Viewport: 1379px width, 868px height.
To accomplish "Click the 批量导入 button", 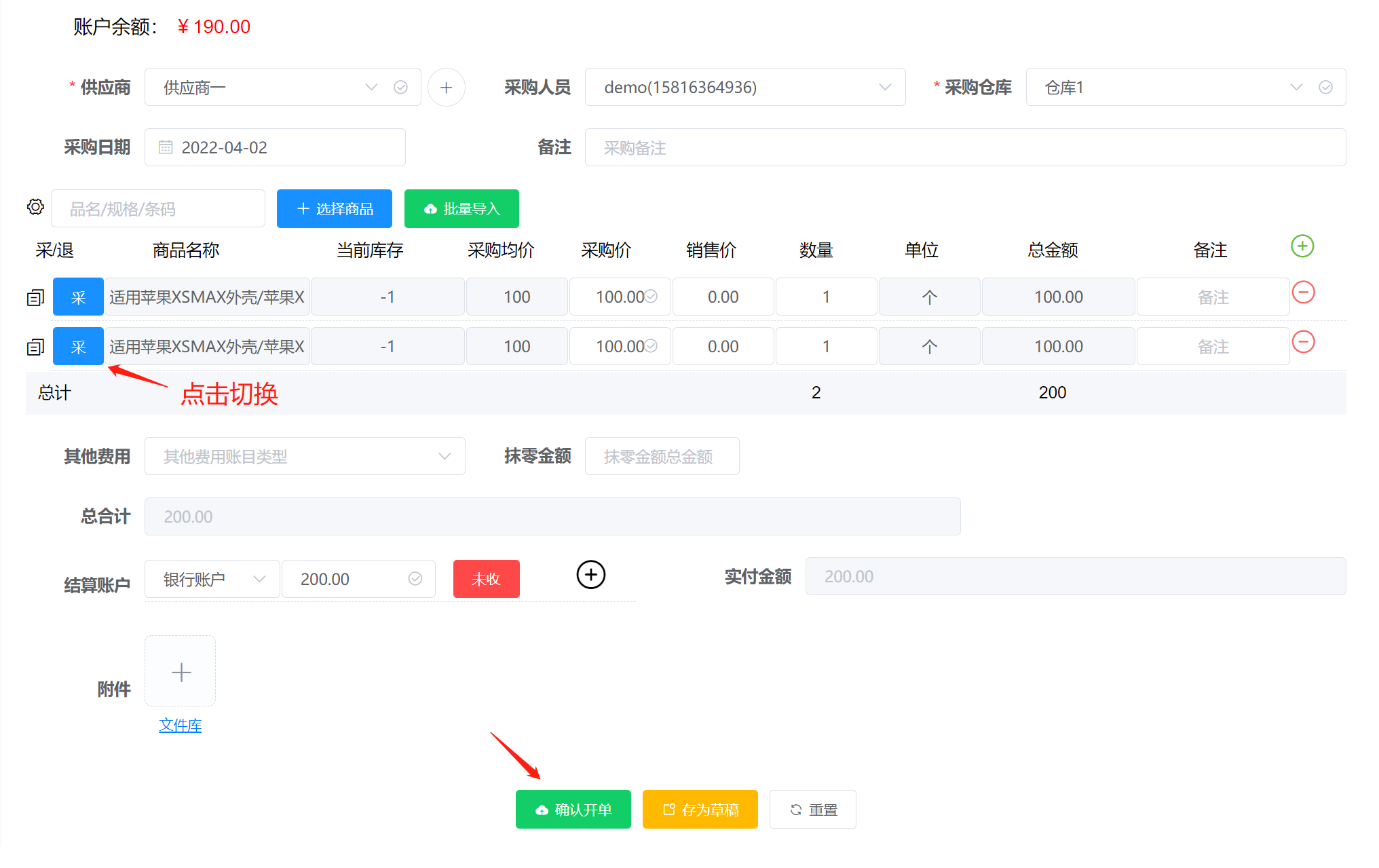I will 461,208.
